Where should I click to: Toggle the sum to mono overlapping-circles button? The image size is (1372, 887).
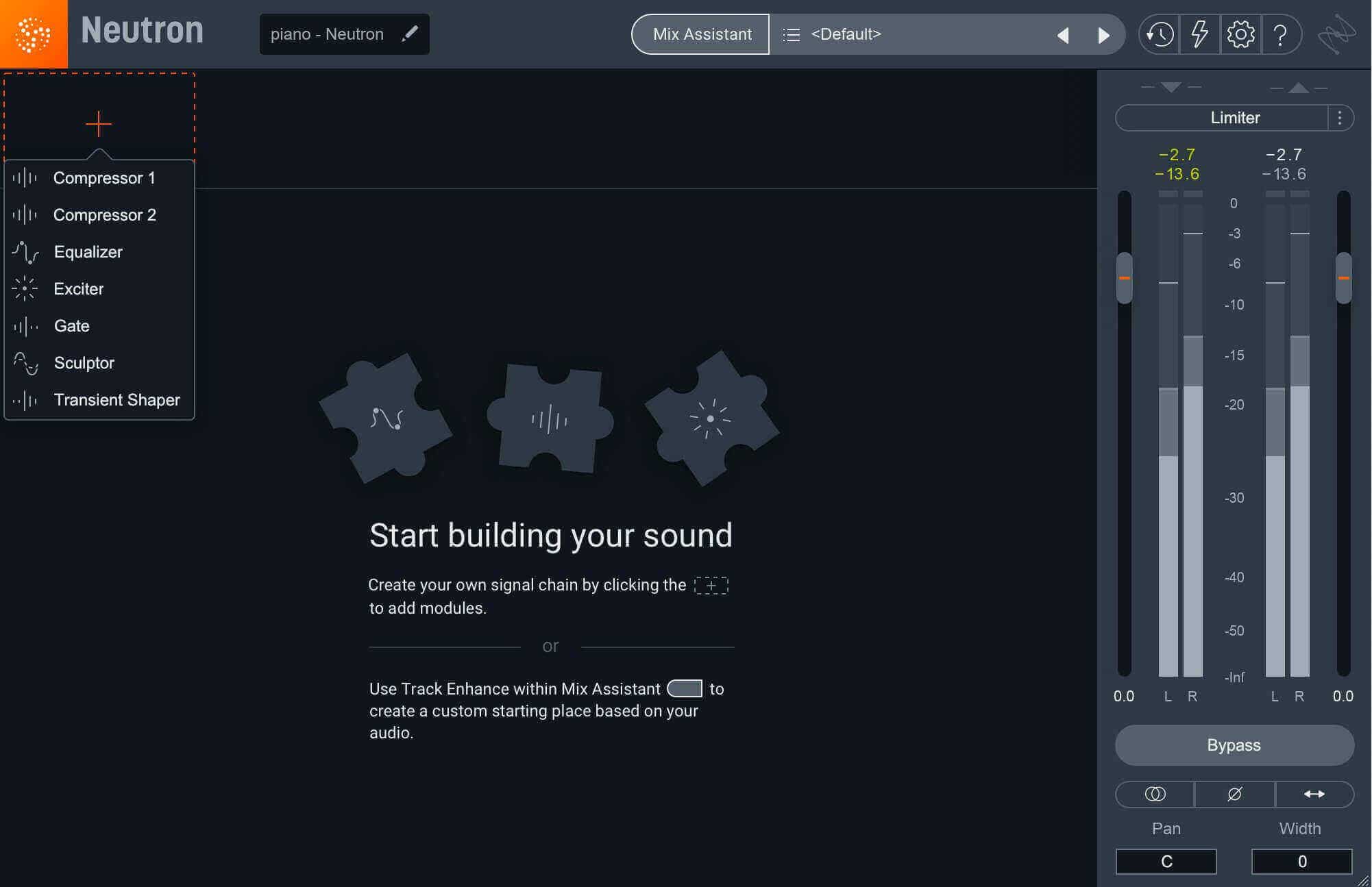[1155, 794]
